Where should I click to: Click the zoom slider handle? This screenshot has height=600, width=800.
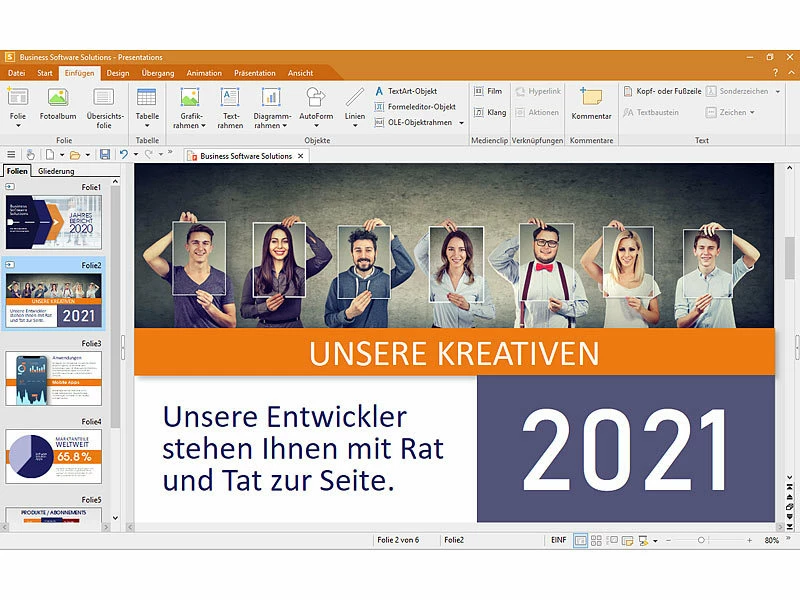tap(700, 540)
